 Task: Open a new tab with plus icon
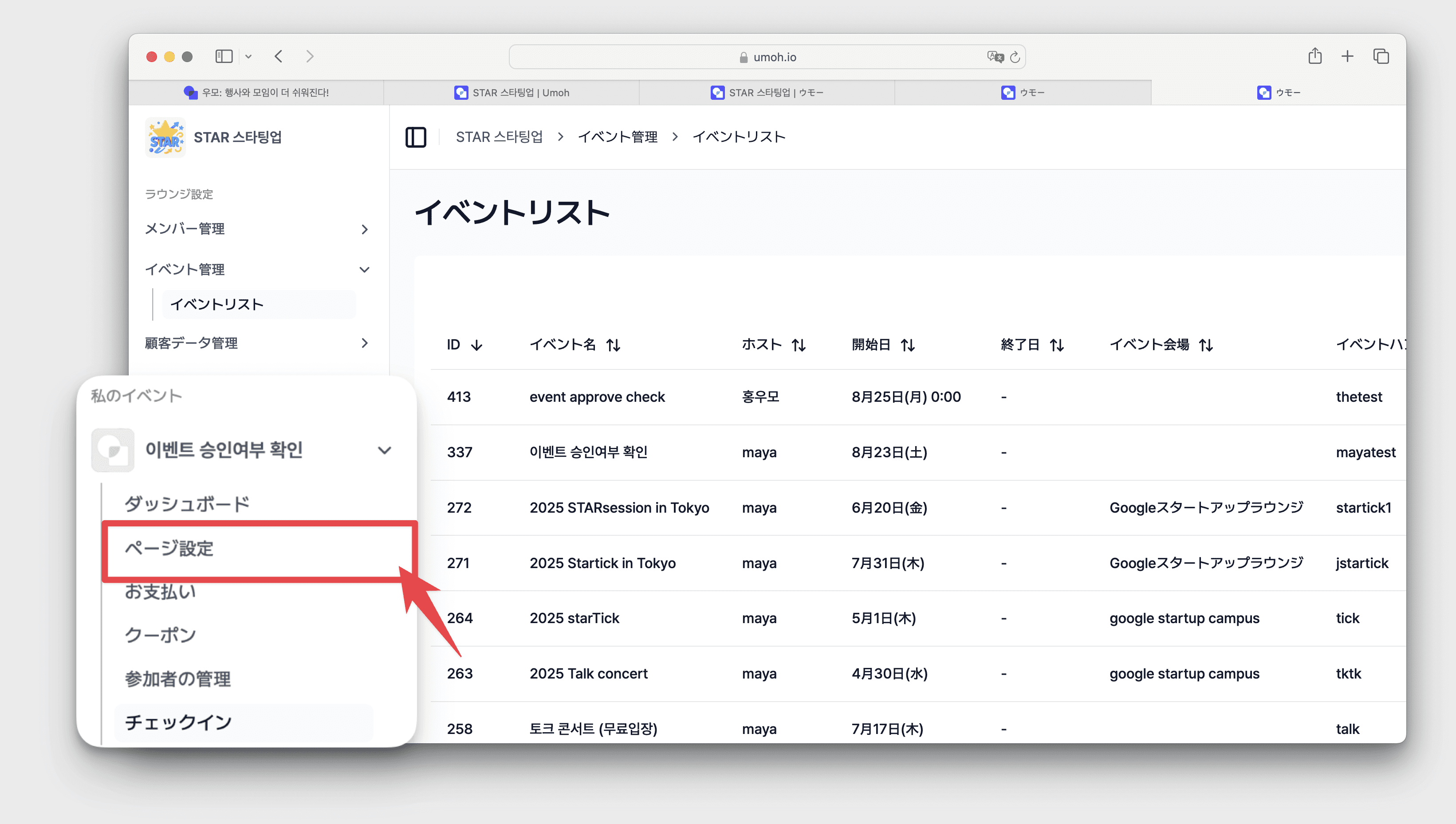click(x=1347, y=57)
